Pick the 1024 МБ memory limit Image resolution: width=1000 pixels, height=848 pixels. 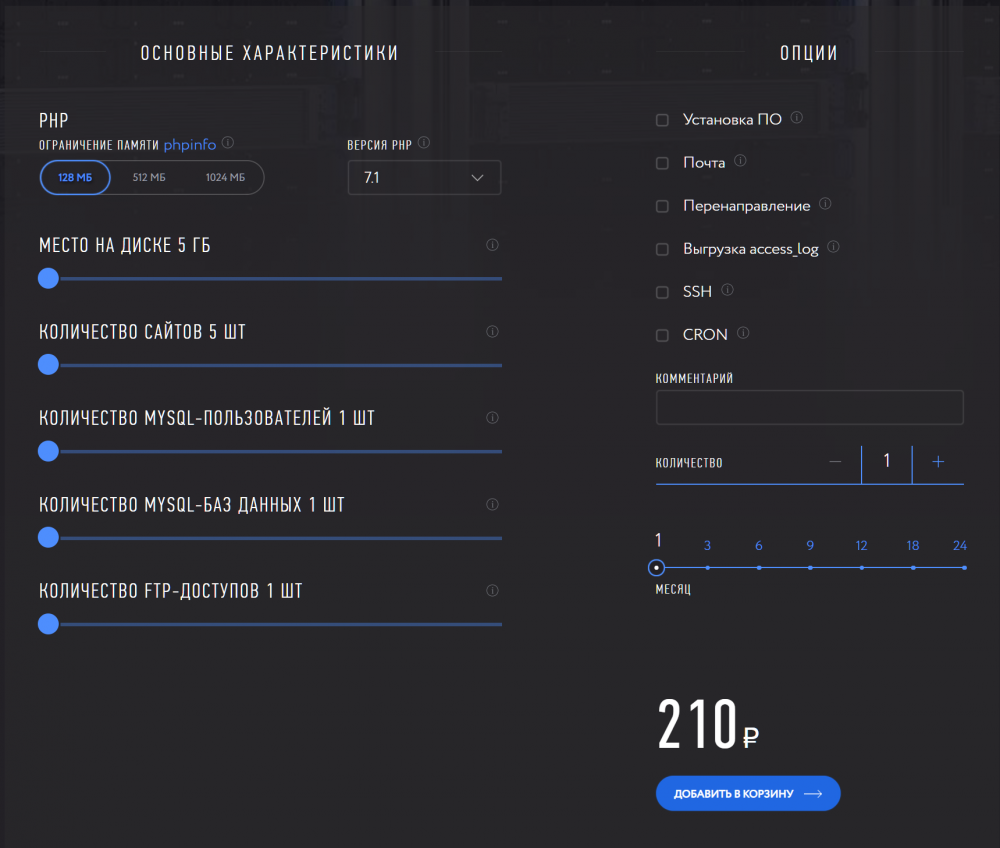[225, 177]
